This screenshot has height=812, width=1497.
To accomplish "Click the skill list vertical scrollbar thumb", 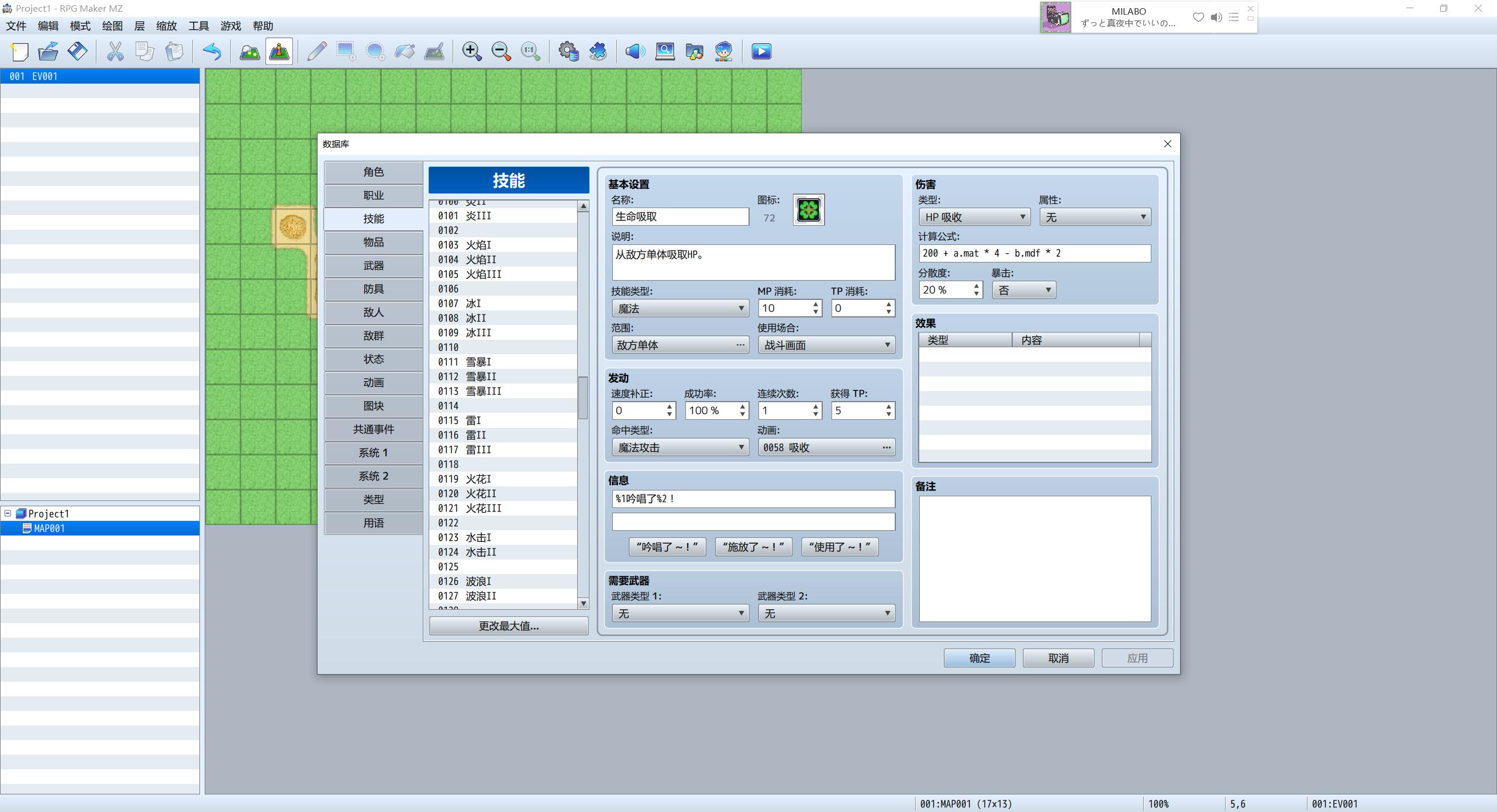I will [x=583, y=398].
